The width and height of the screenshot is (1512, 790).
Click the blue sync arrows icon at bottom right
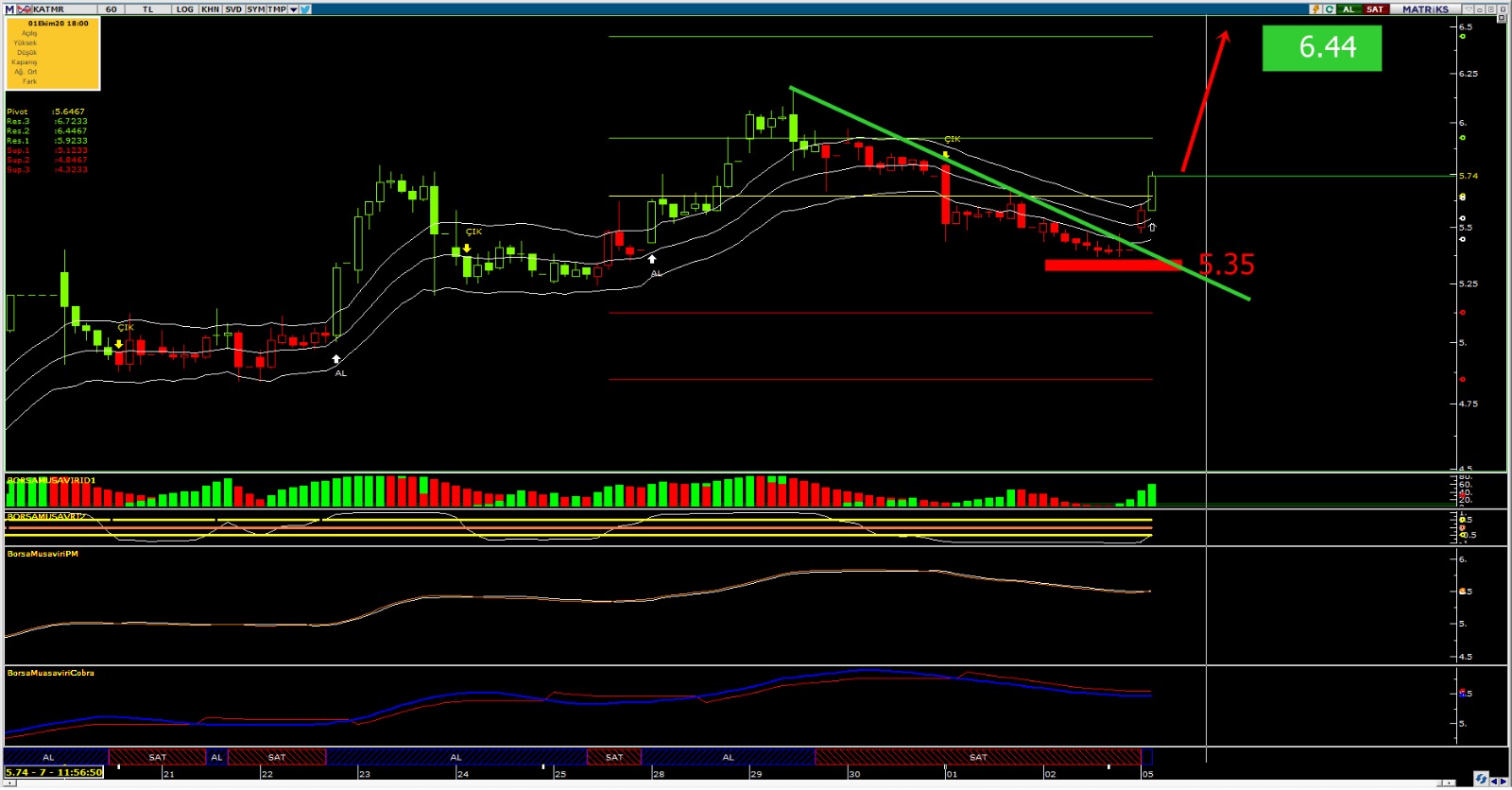click(1480, 780)
